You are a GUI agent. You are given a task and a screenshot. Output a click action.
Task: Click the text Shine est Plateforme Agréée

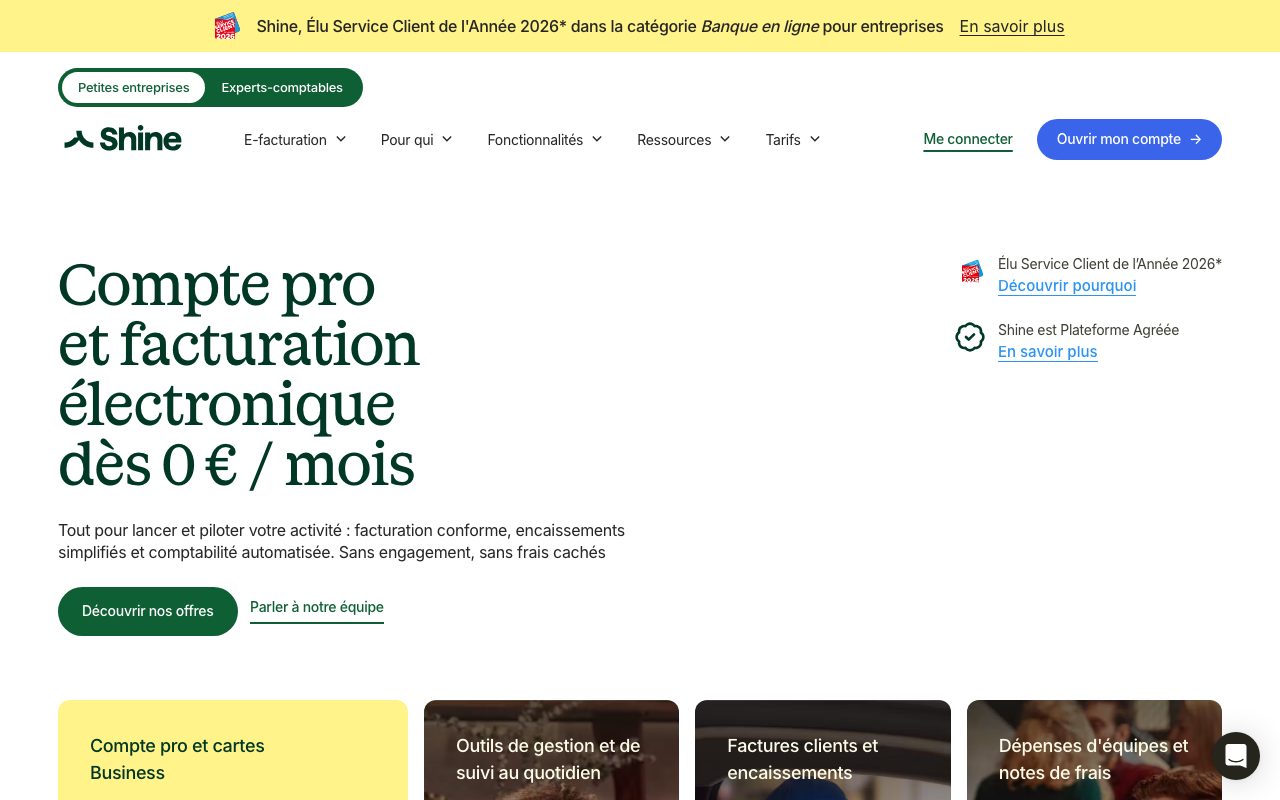1088,330
